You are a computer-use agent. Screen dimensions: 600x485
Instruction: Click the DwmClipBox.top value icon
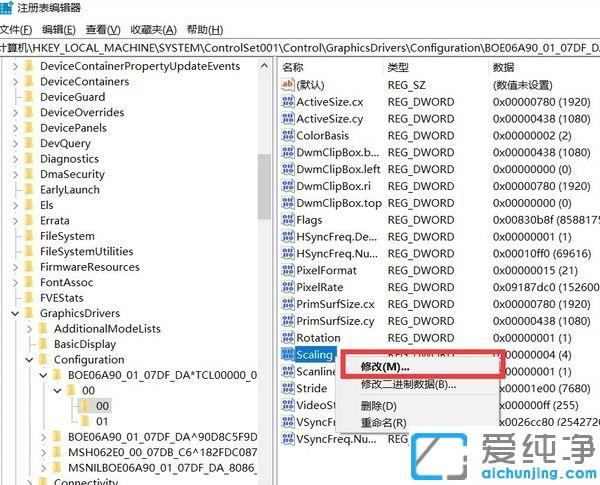tap(287, 203)
